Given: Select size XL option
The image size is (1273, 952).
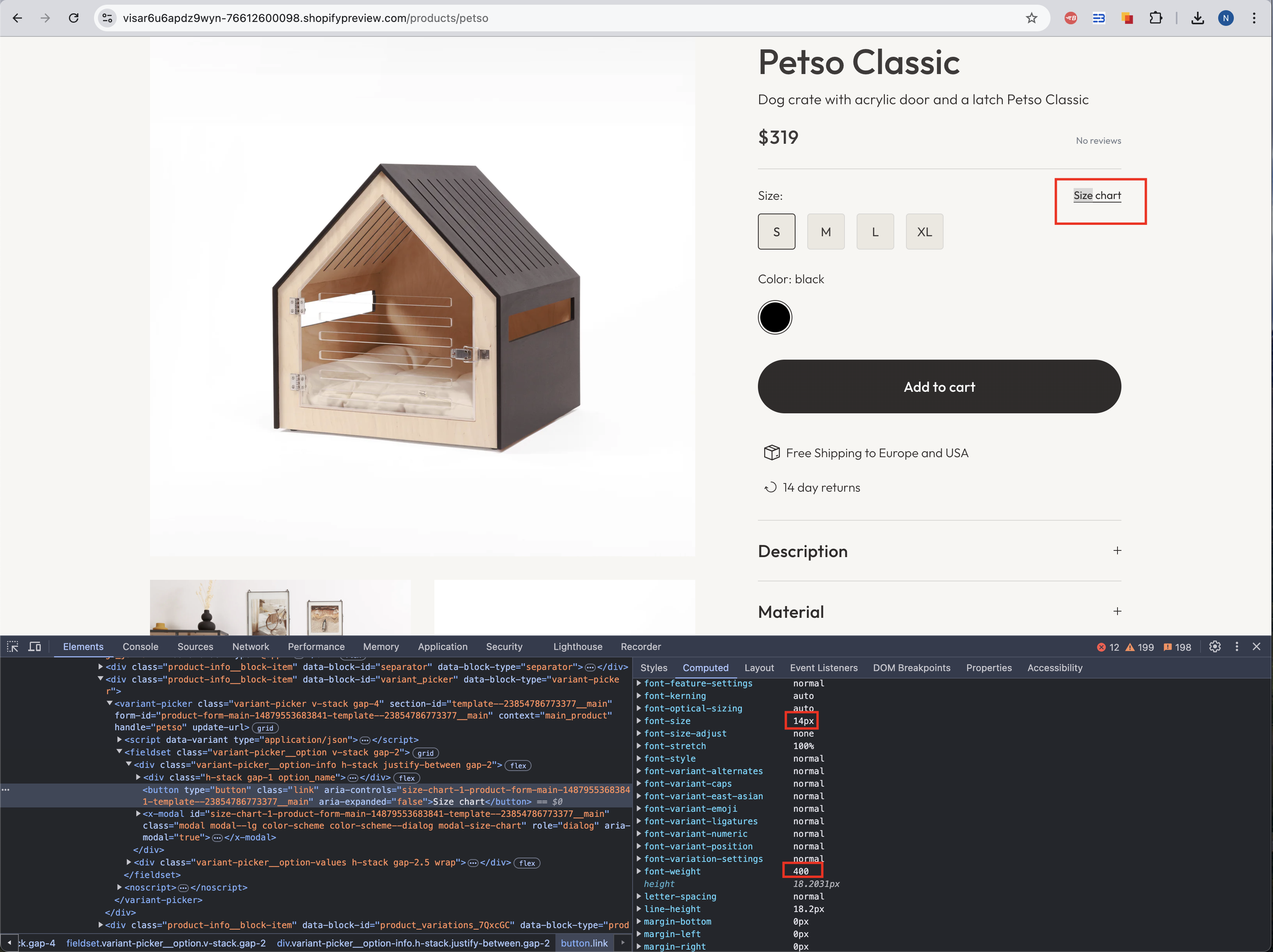Looking at the screenshot, I should (x=924, y=232).
